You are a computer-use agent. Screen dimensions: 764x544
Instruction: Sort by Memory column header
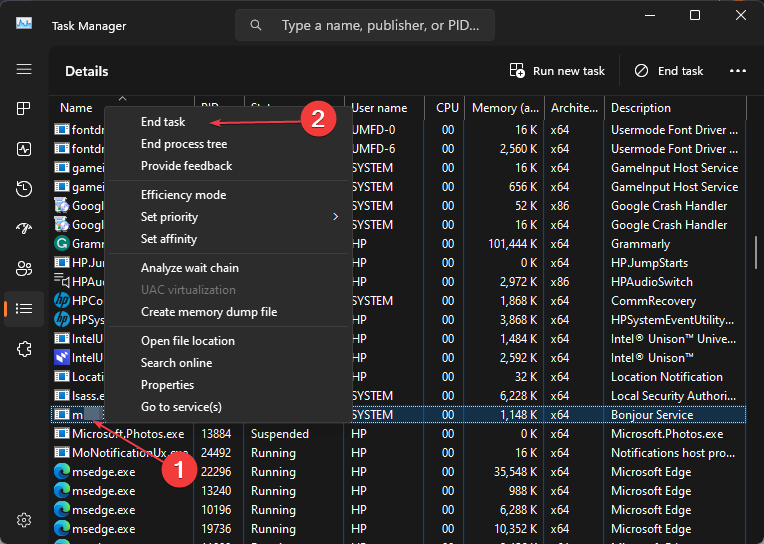[505, 108]
